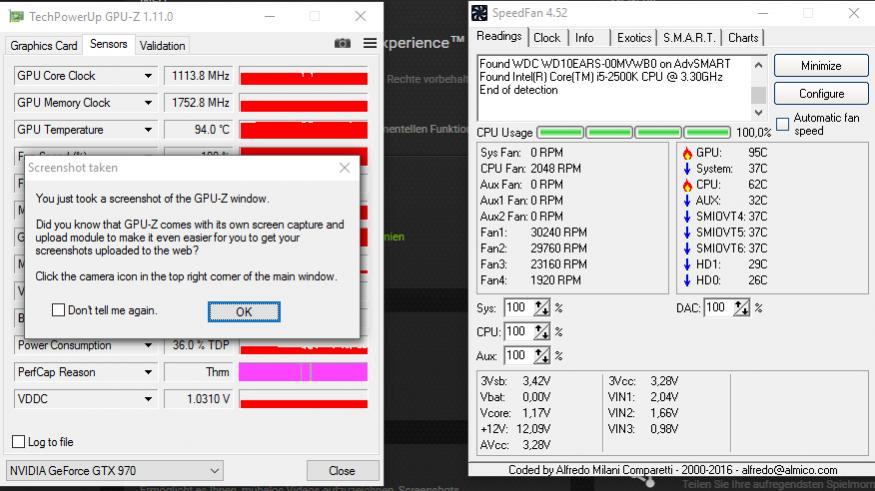Click the 1113.8 MHz core clock value

point(198,76)
